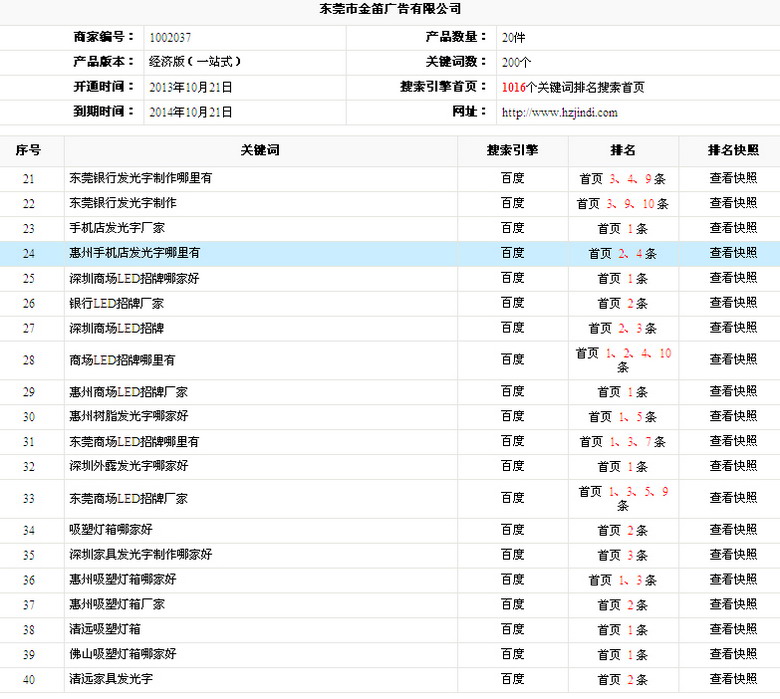
Task: Select keyword 清远家具发光字
Action: [111, 679]
